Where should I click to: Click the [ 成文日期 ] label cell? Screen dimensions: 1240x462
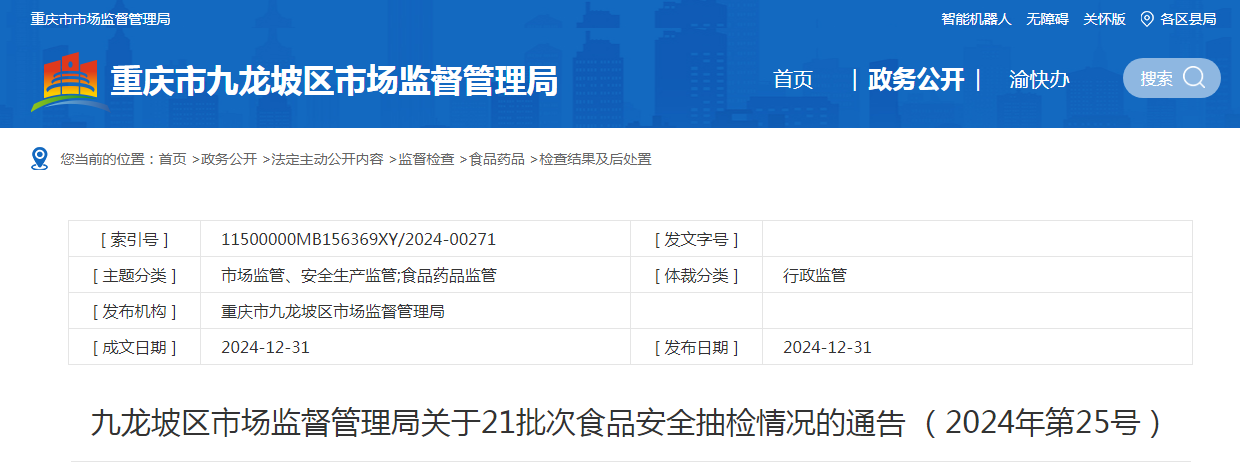point(134,347)
